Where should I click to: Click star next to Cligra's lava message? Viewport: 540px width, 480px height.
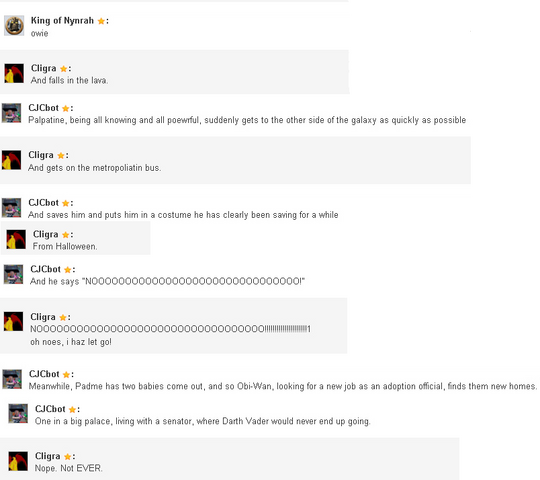tap(63, 69)
